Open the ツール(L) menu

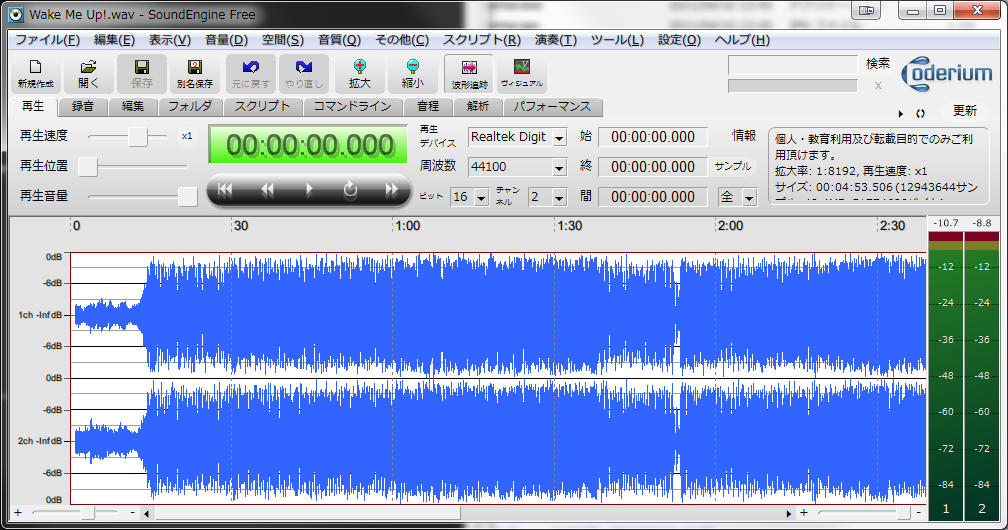(617, 40)
